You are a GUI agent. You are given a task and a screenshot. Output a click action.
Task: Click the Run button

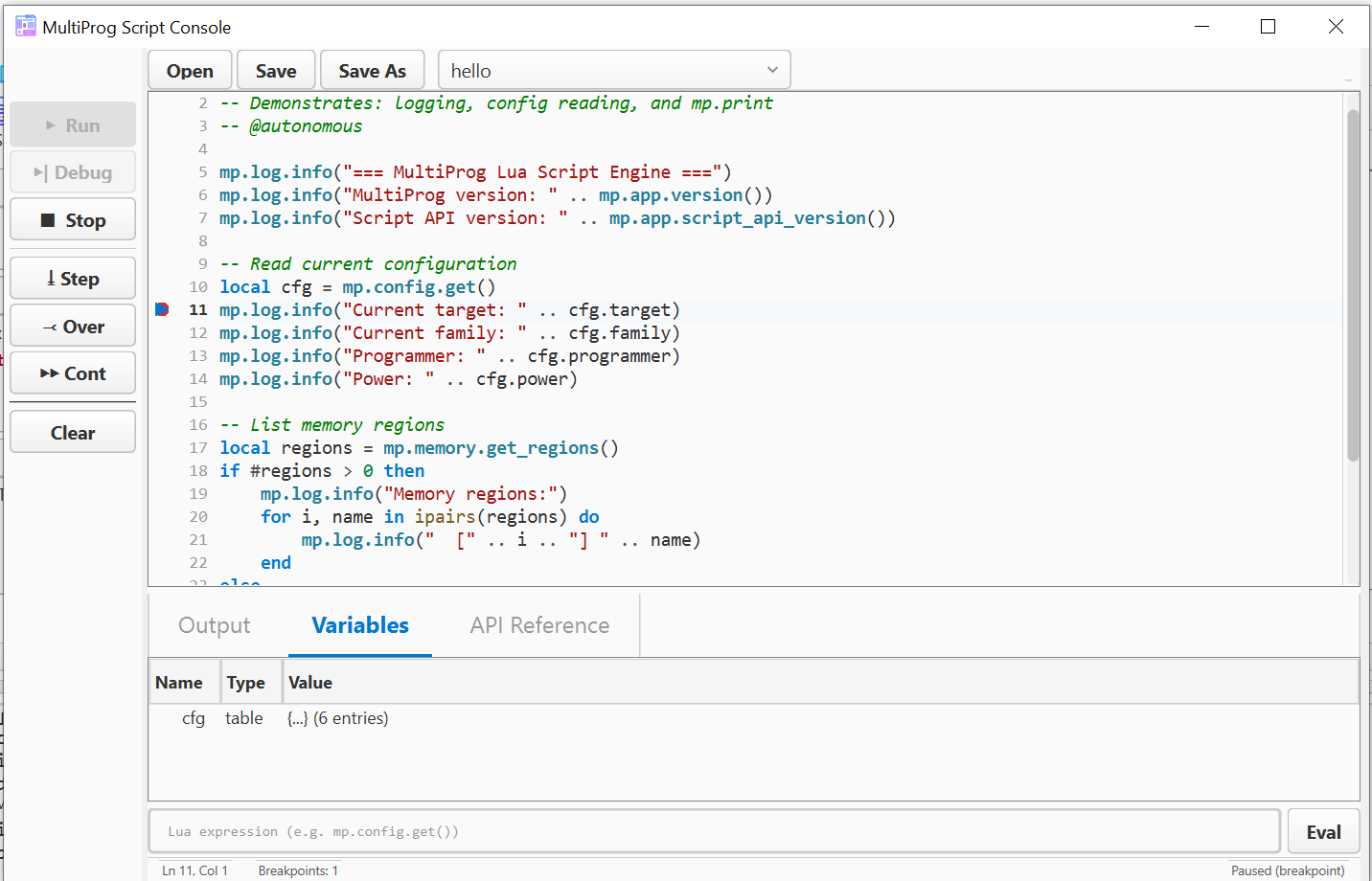[x=73, y=125]
